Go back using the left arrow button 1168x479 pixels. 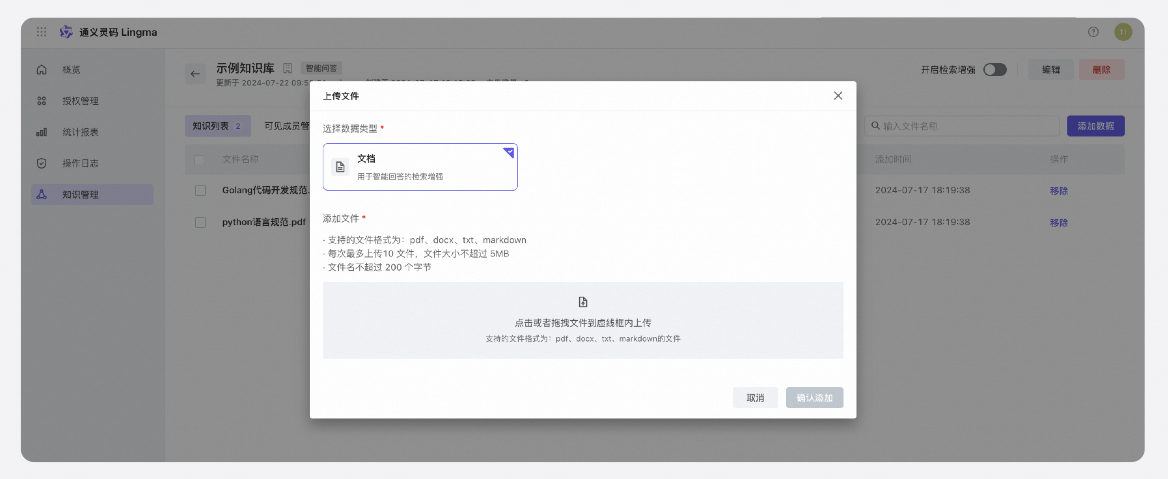[x=195, y=74]
